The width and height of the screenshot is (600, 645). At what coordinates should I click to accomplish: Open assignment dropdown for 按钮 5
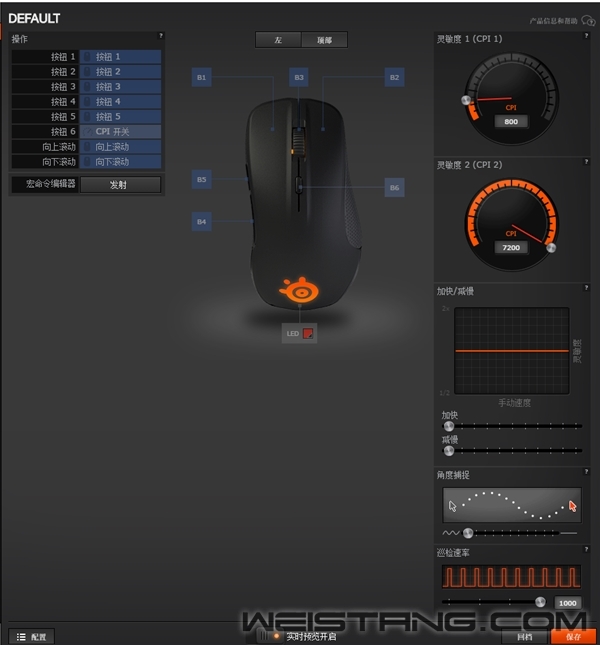tap(120, 116)
